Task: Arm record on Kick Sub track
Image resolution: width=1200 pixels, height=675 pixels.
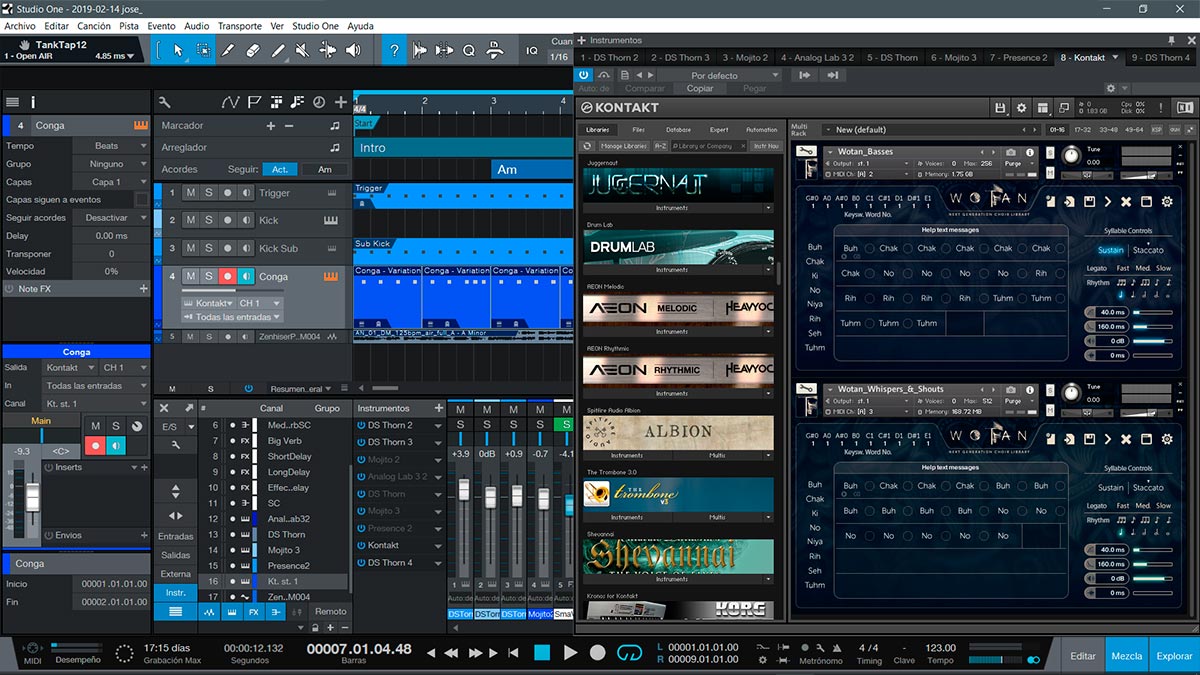Action: [228, 248]
